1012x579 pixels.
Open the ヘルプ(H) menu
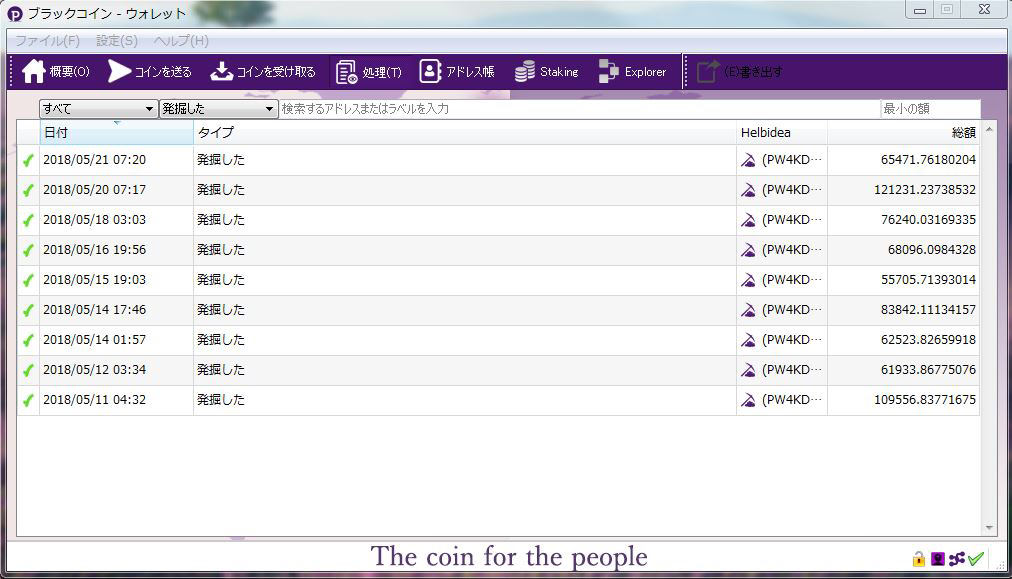[x=181, y=41]
